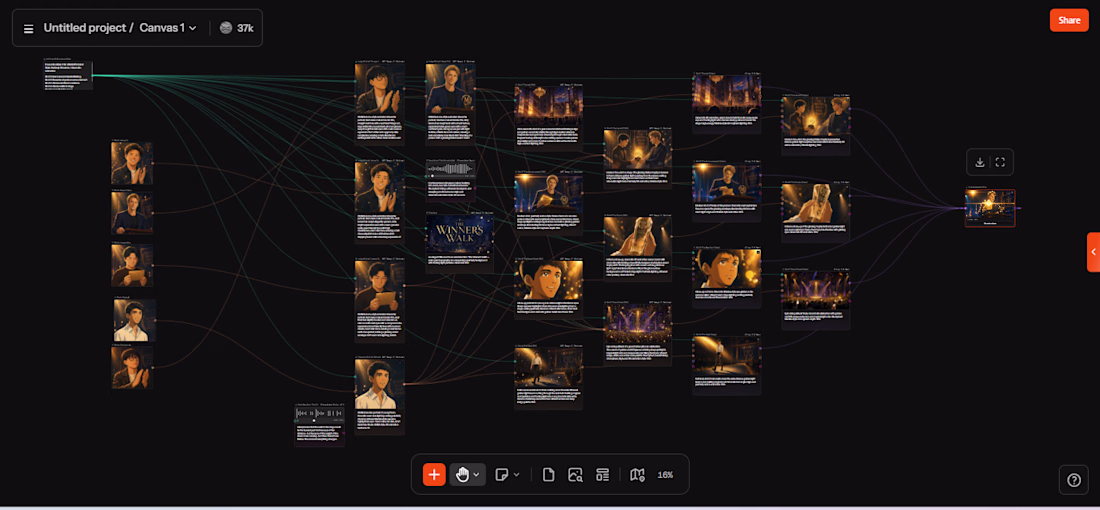This screenshot has height=510, width=1100.
Task: Open the layout templates icon
Action: (602, 475)
